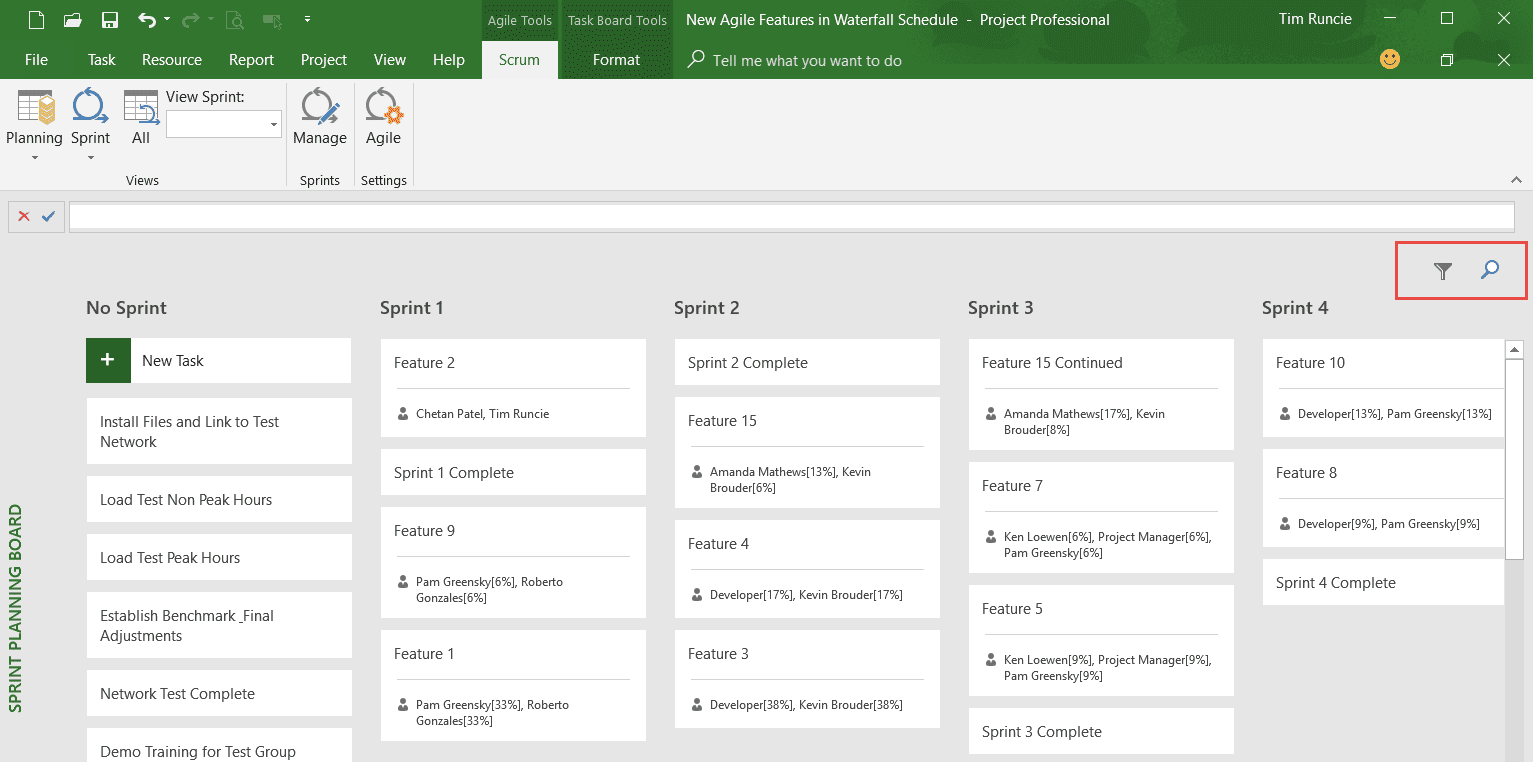Click the Tim Runcie account name
The width and height of the screenshot is (1533, 762).
click(x=1315, y=19)
